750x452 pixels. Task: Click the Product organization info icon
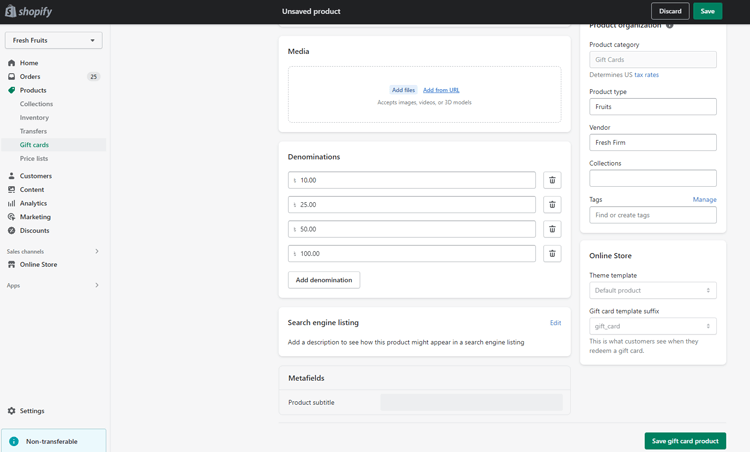670,25
